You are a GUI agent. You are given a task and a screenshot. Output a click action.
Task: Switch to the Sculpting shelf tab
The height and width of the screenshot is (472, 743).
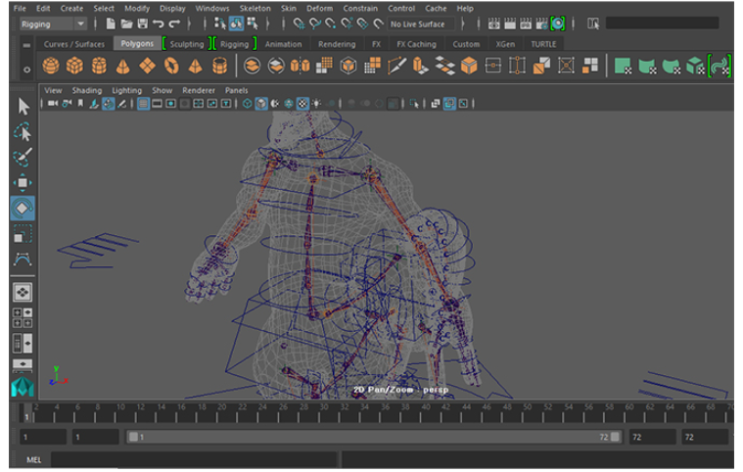187,44
